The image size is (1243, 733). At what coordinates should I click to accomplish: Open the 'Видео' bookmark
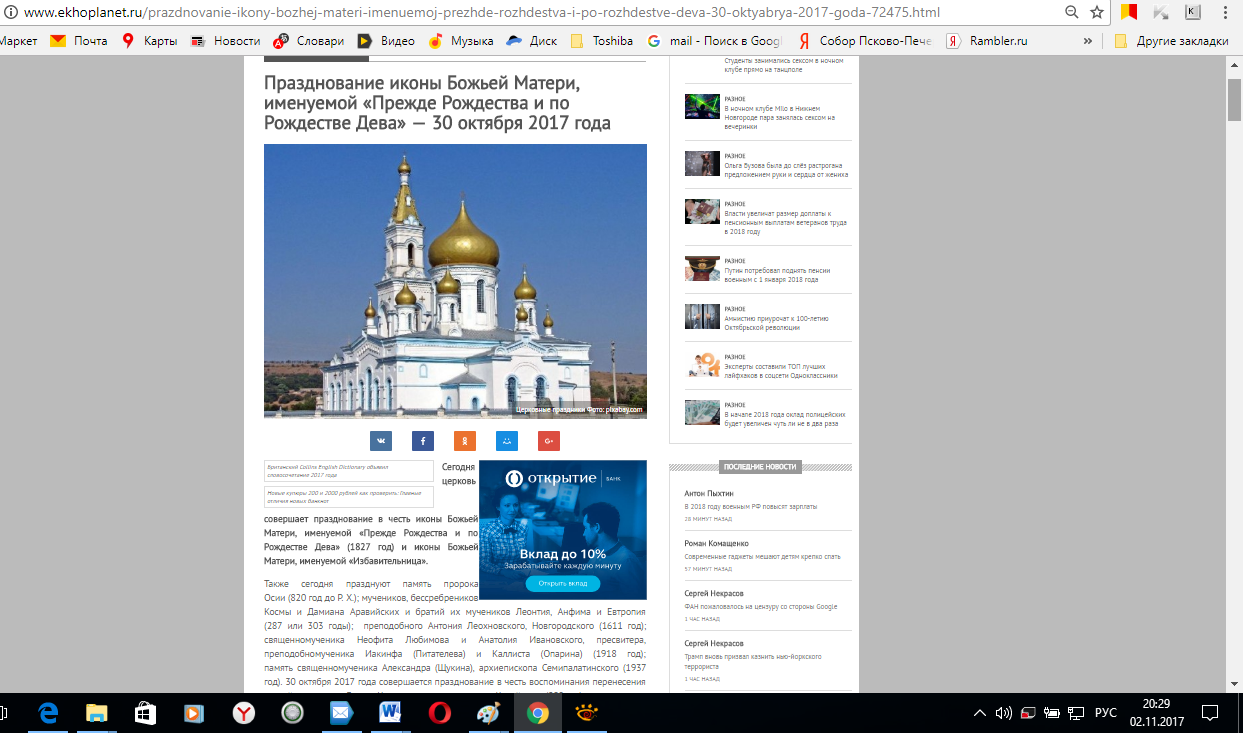pos(386,41)
